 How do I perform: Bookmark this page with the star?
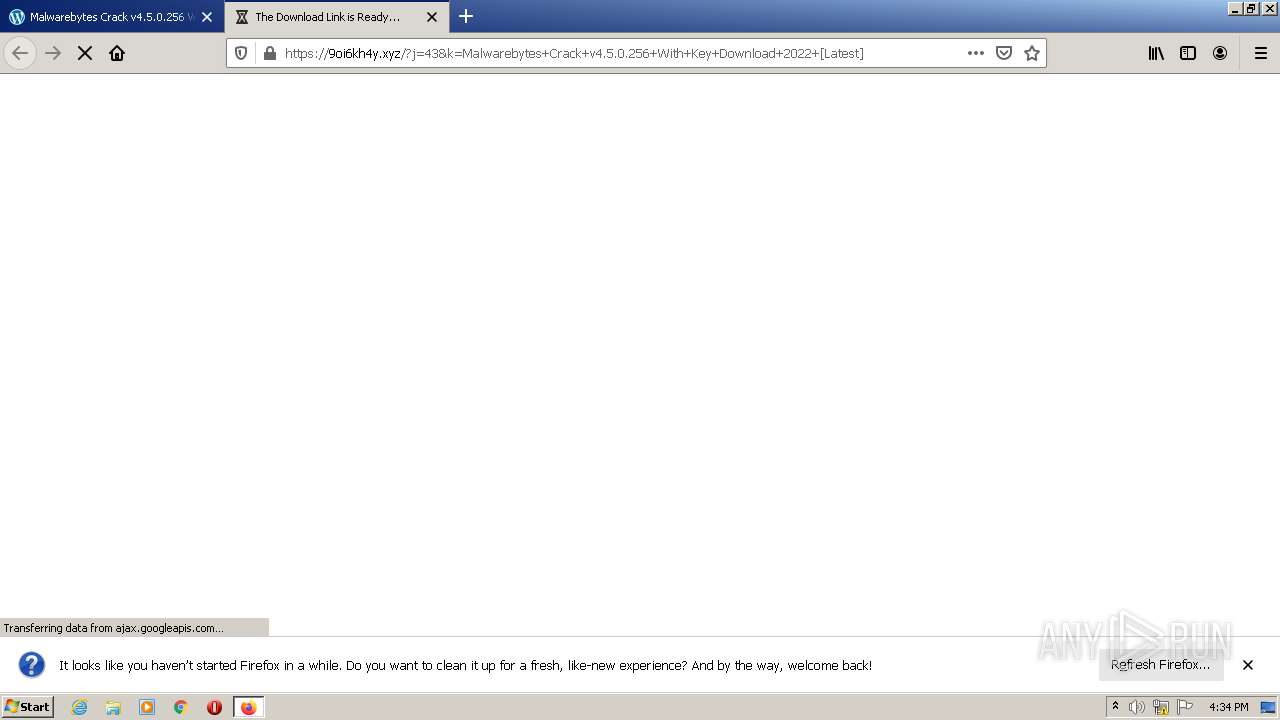pyautogui.click(x=1032, y=53)
